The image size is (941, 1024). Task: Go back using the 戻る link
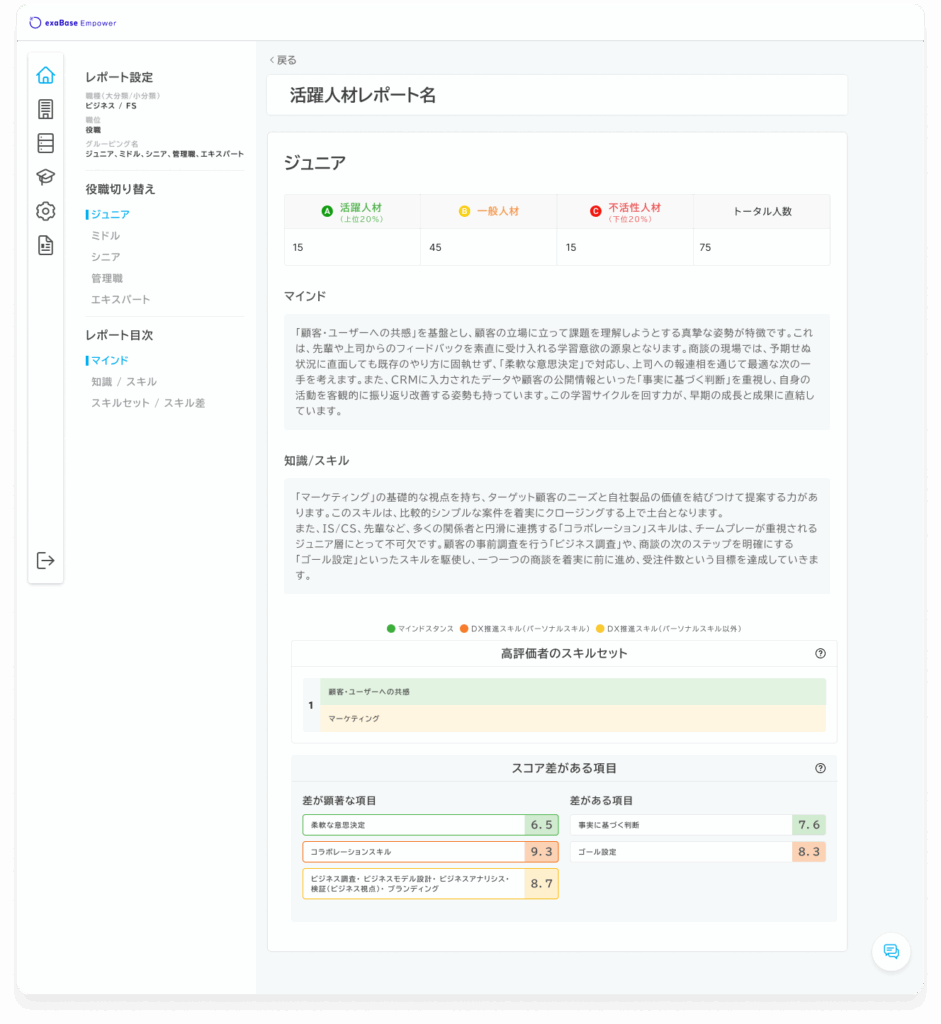point(283,60)
